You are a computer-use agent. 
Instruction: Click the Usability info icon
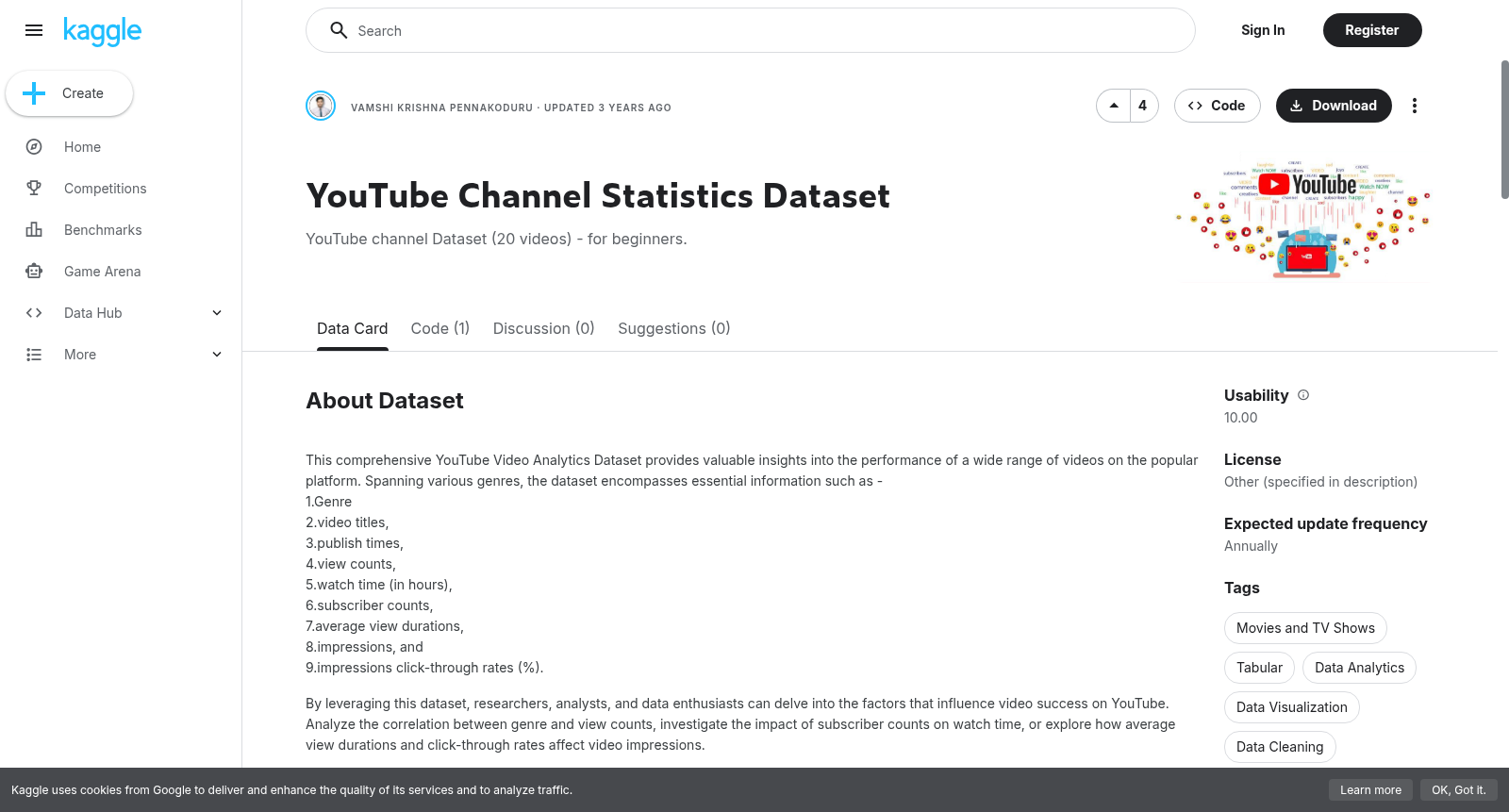1303,395
